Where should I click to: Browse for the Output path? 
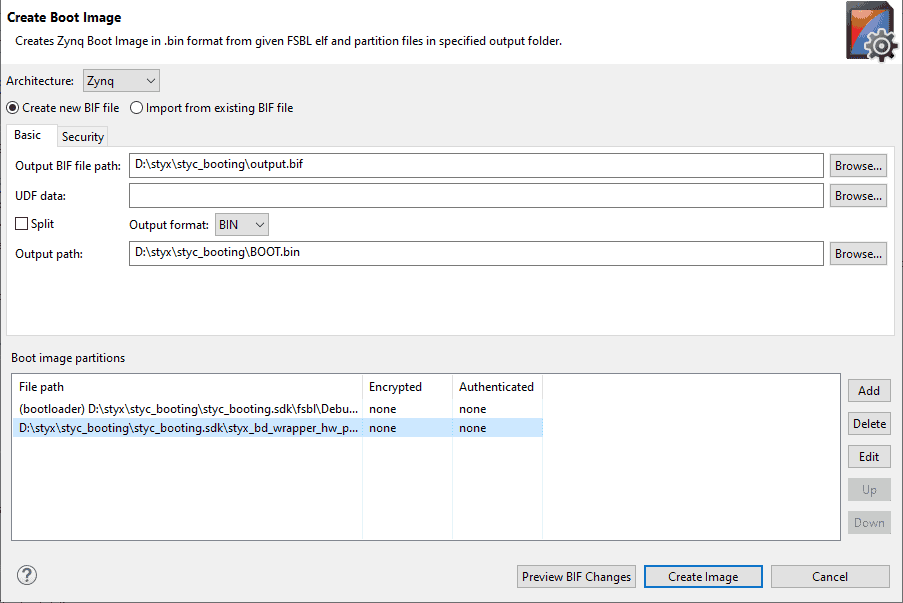tap(858, 254)
